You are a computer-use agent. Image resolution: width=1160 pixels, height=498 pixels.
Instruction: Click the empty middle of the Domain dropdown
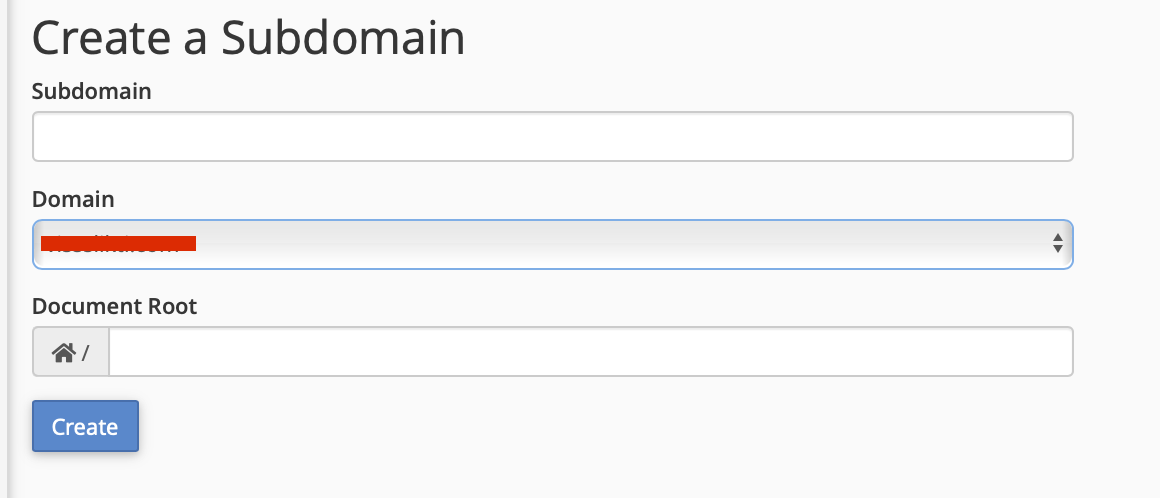click(620, 244)
